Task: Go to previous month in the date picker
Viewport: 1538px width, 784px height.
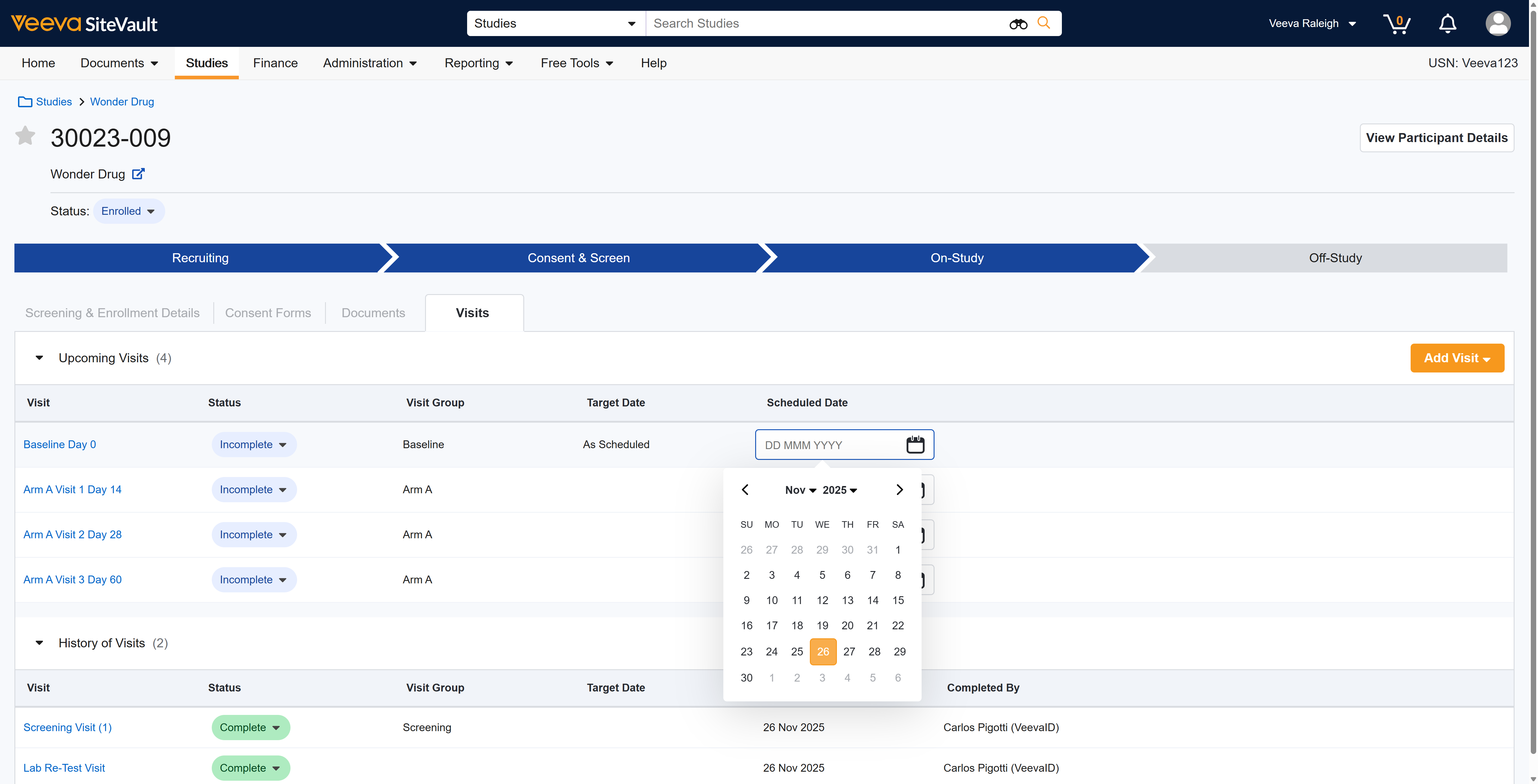Action: [745, 490]
